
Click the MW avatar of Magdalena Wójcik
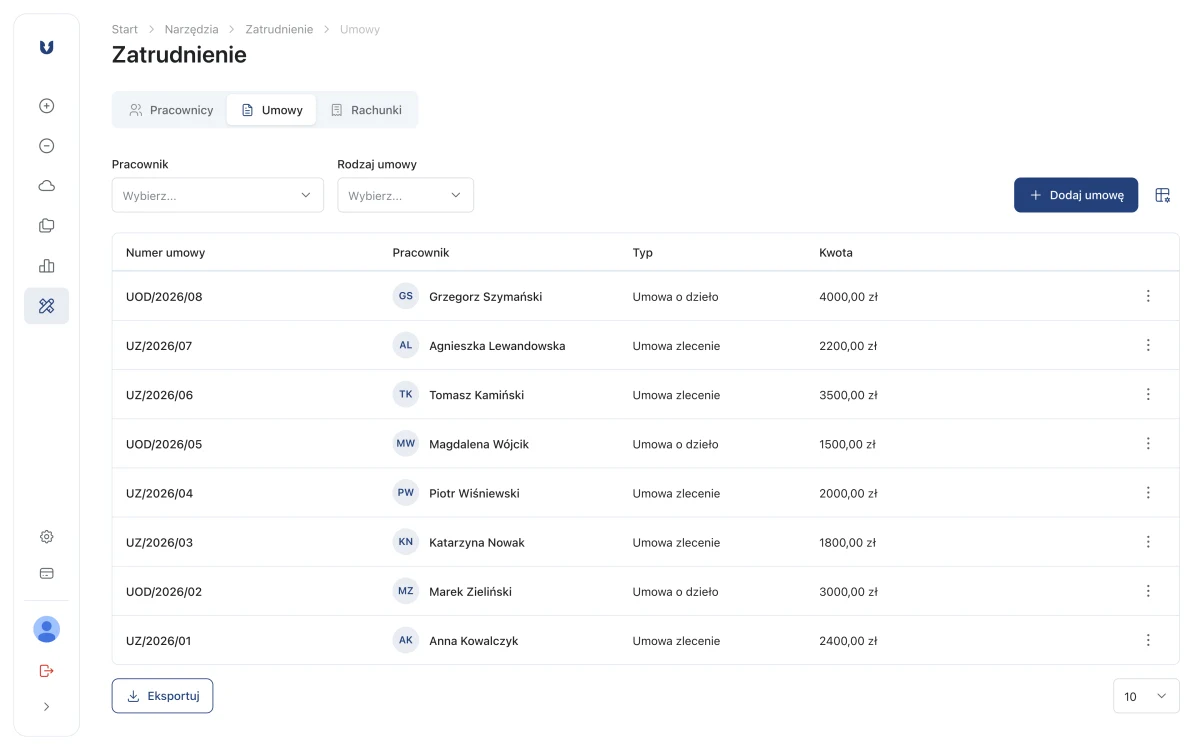406,443
